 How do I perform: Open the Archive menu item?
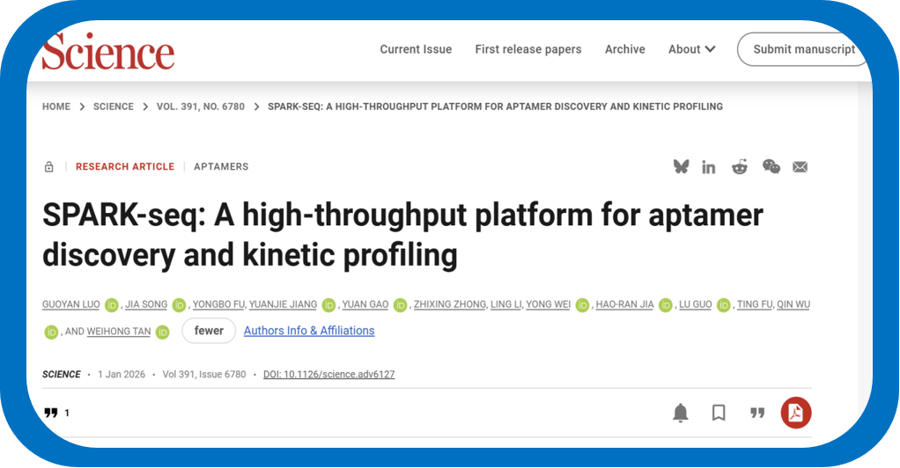(x=625, y=49)
